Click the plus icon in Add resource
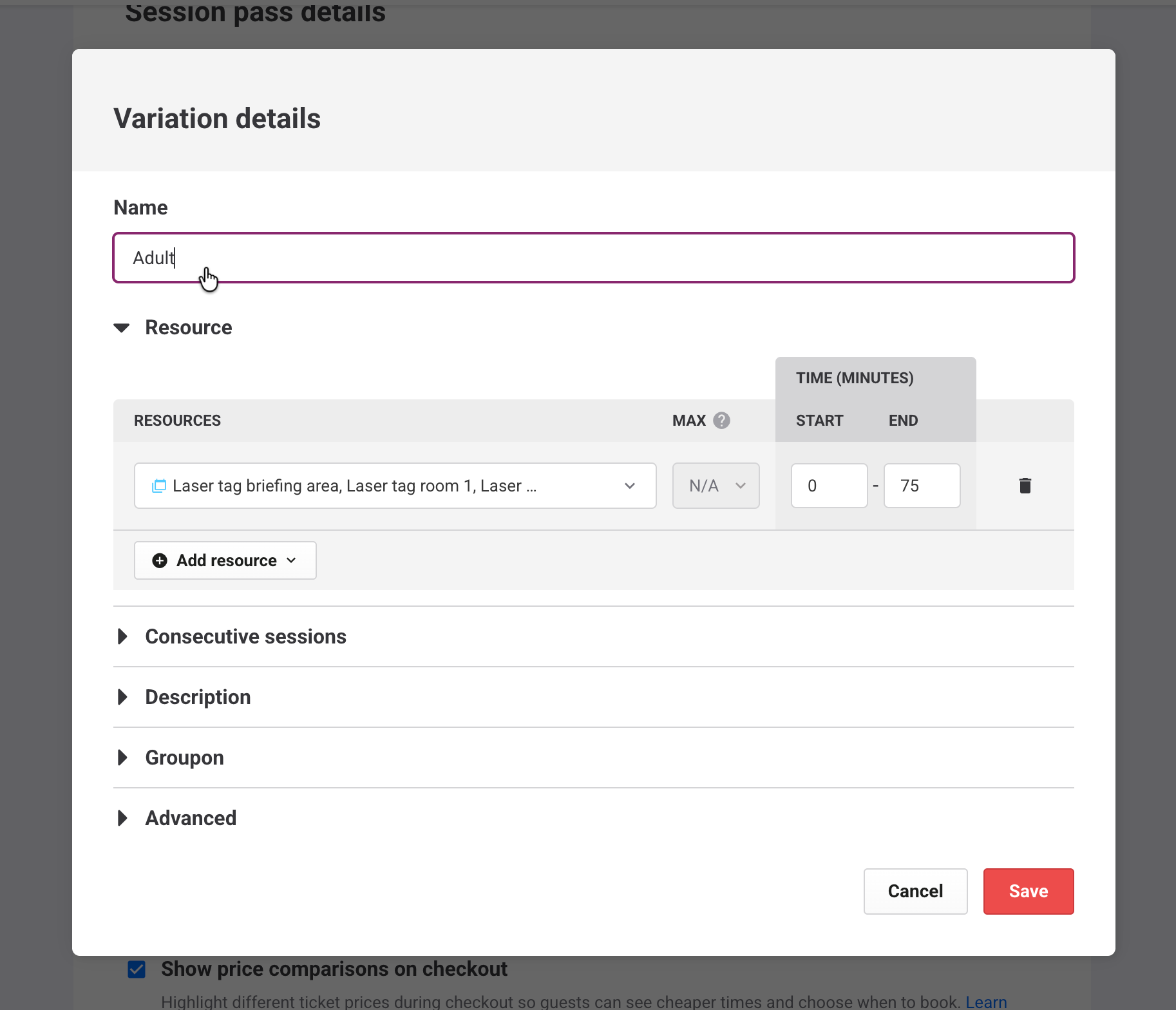This screenshot has height=1010, width=1176. point(160,560)
